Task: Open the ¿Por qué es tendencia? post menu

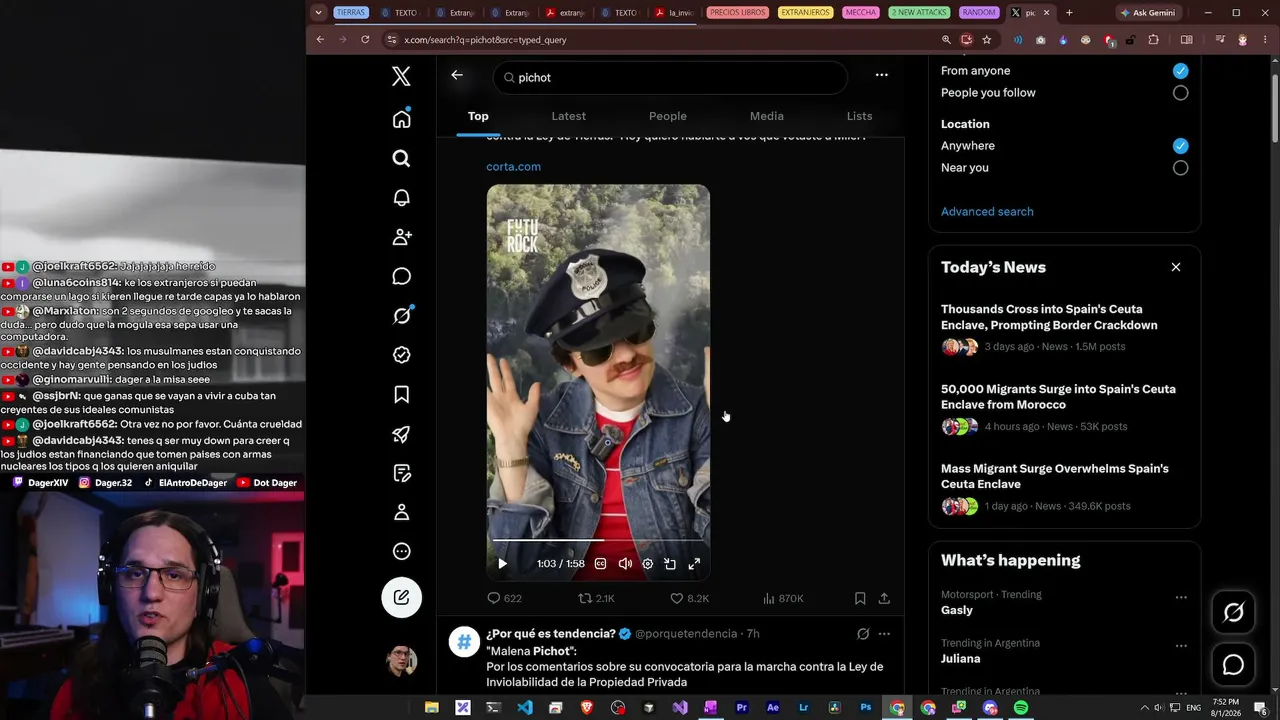Action: coord(884,634)
